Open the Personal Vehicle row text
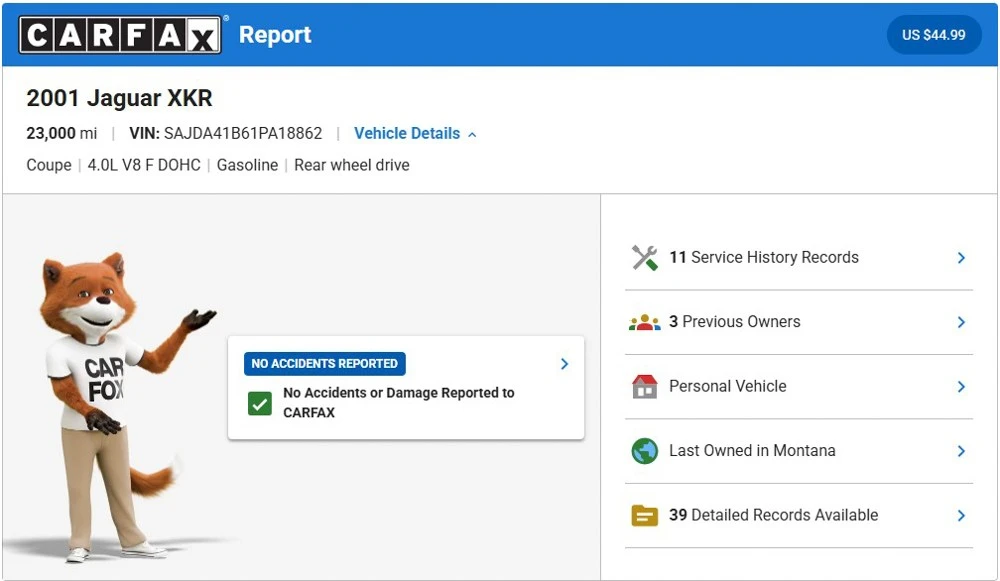This screenshot has height=581, width=1000. point(728,386)
